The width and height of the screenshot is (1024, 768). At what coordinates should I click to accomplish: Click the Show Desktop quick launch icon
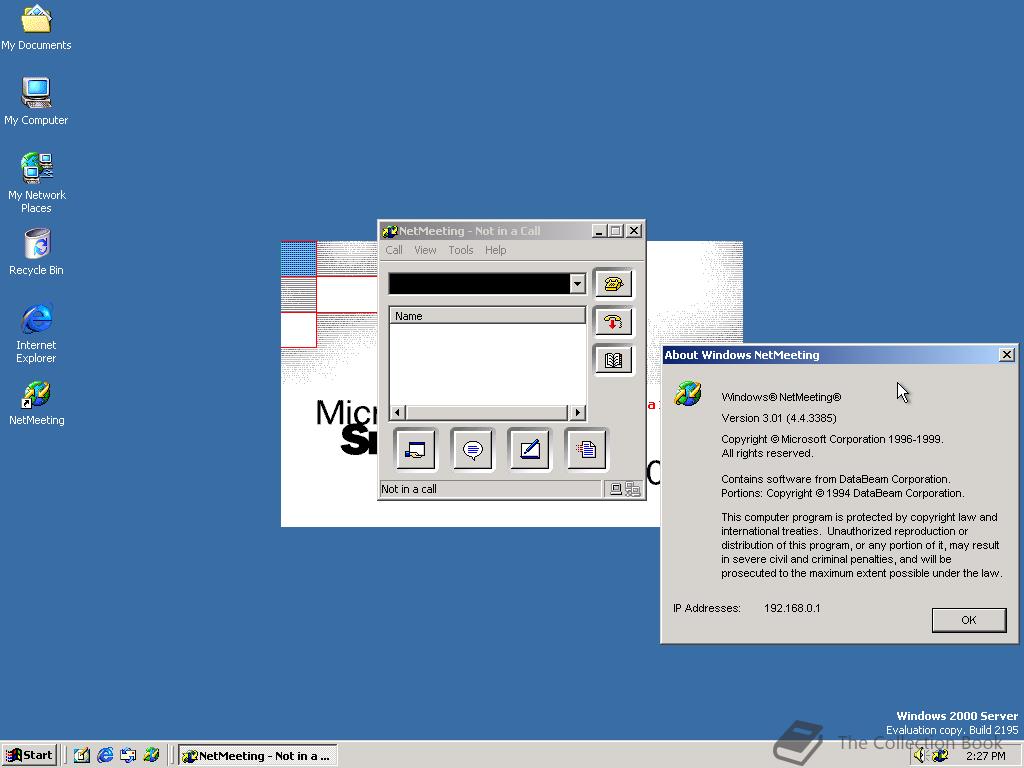coord(82,756)
